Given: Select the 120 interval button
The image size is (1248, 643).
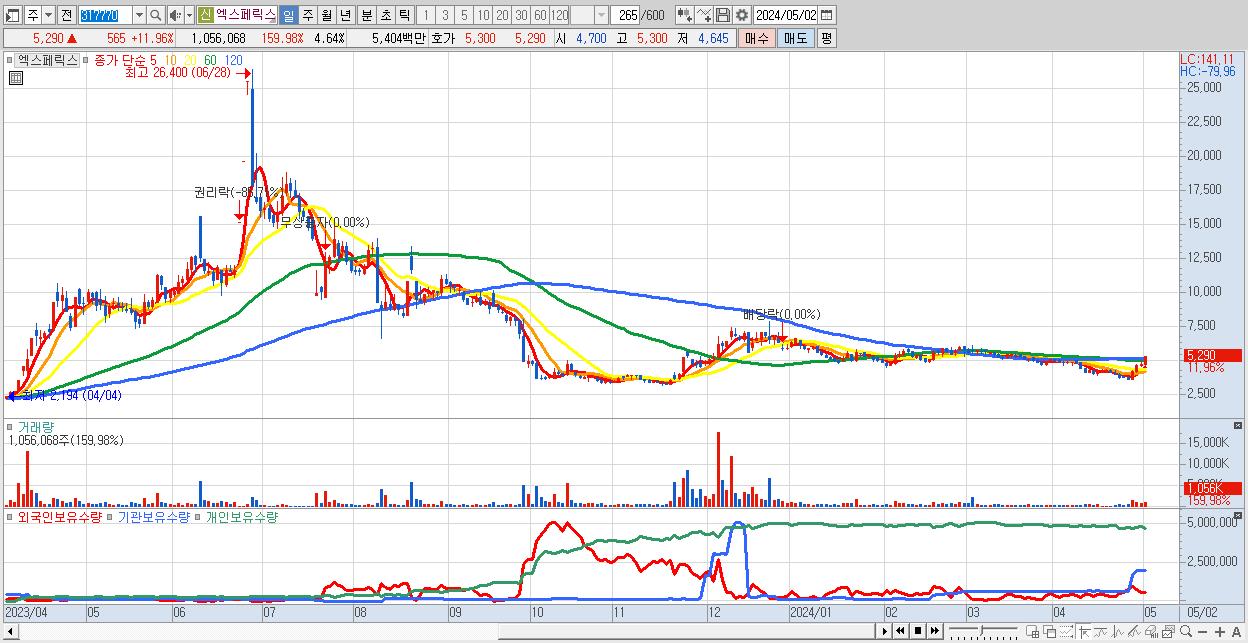Looking at the screenshot, I should (560, 15).
